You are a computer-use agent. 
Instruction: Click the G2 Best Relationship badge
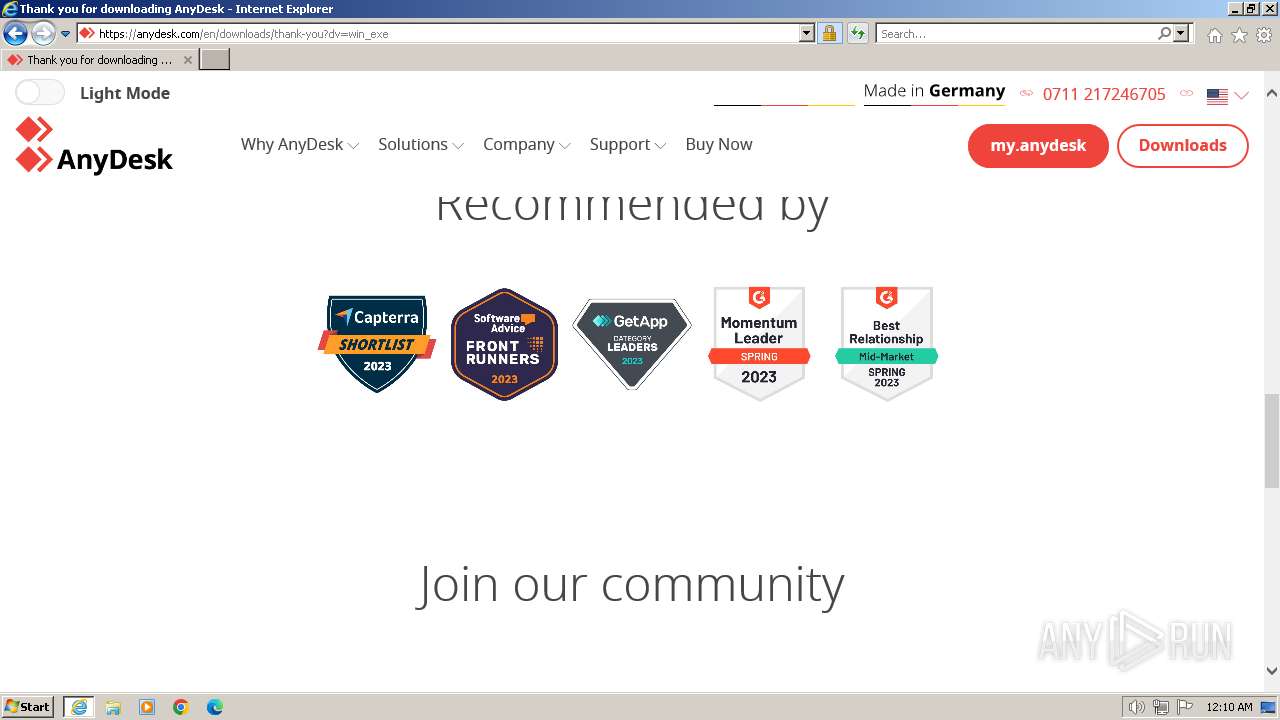tap(887, 343)
